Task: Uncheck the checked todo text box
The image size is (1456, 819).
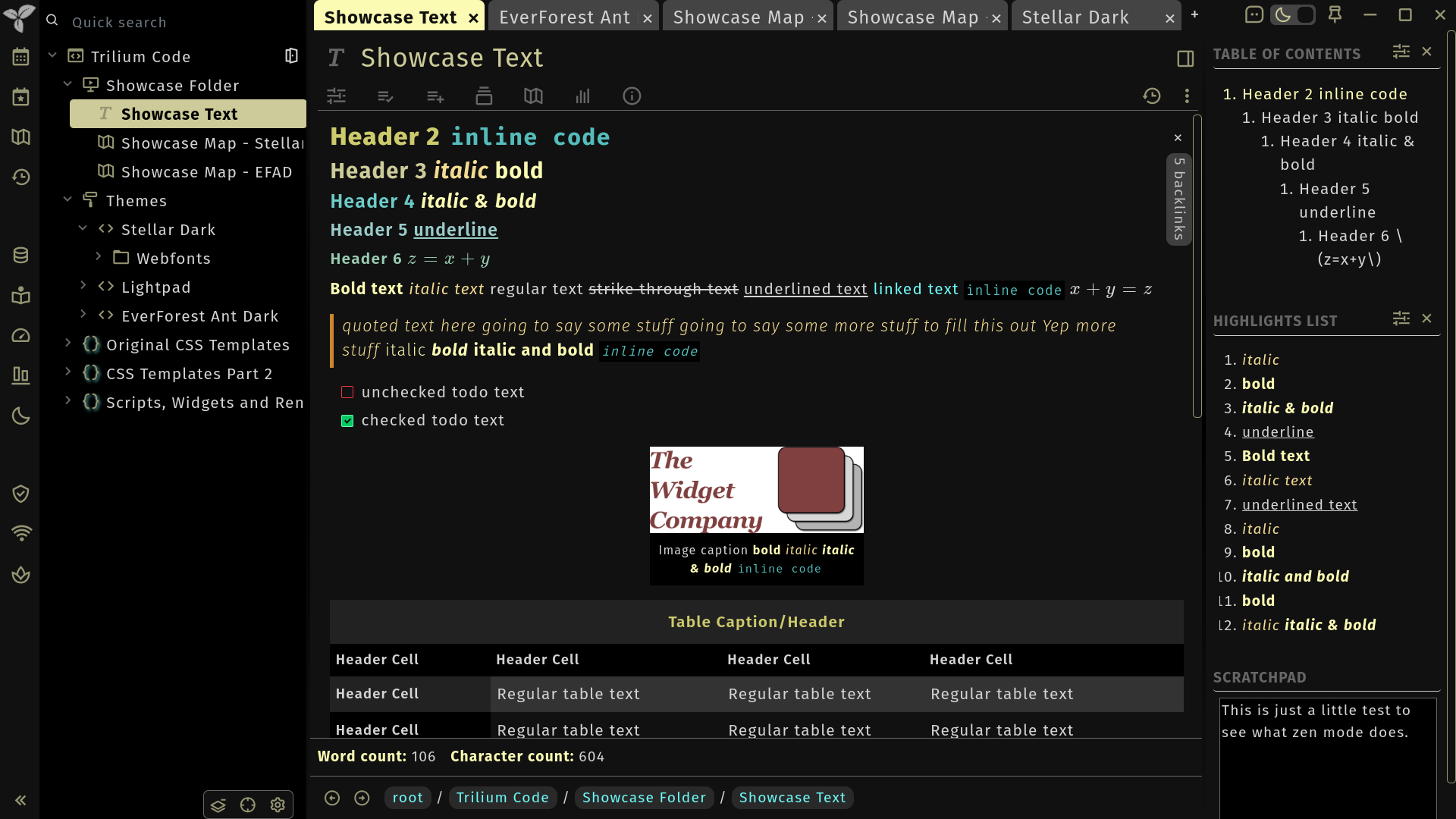Action: (347, 421)
